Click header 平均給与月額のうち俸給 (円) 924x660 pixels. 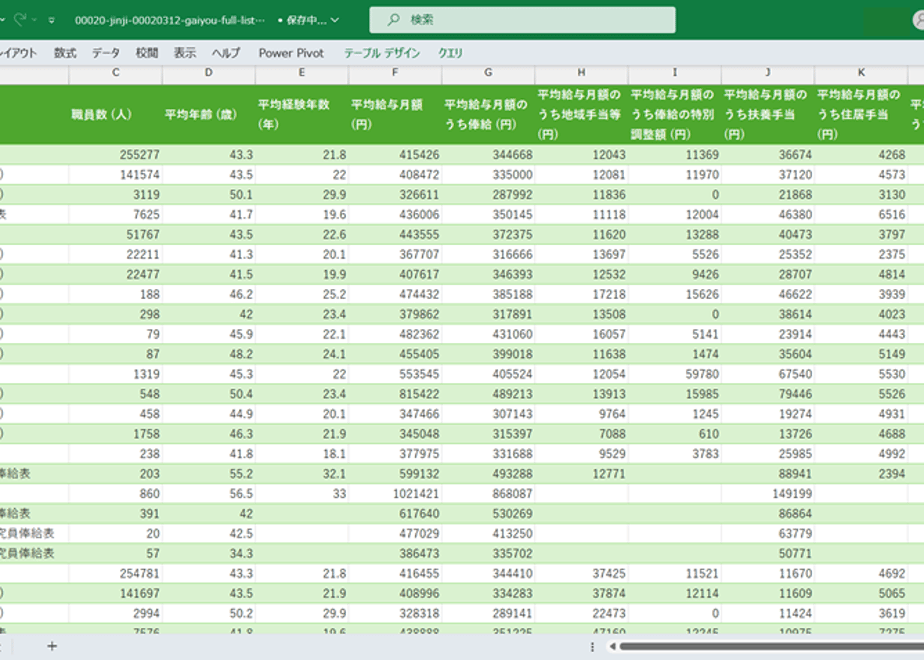point(488,114)
